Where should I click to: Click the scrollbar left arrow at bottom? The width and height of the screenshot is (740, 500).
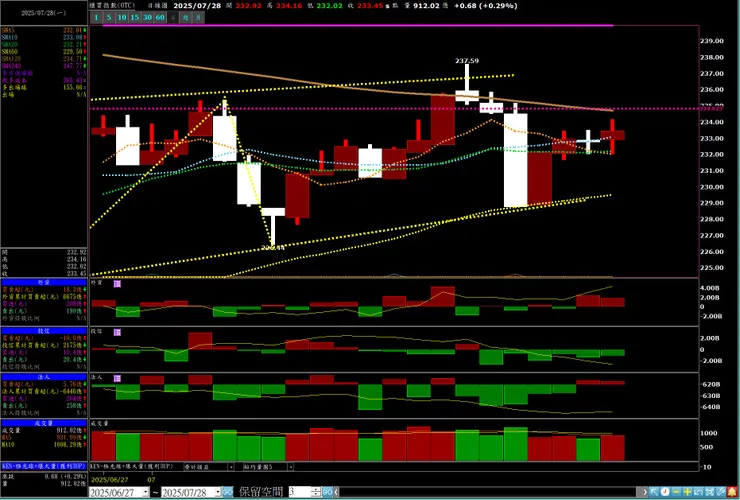336,492
